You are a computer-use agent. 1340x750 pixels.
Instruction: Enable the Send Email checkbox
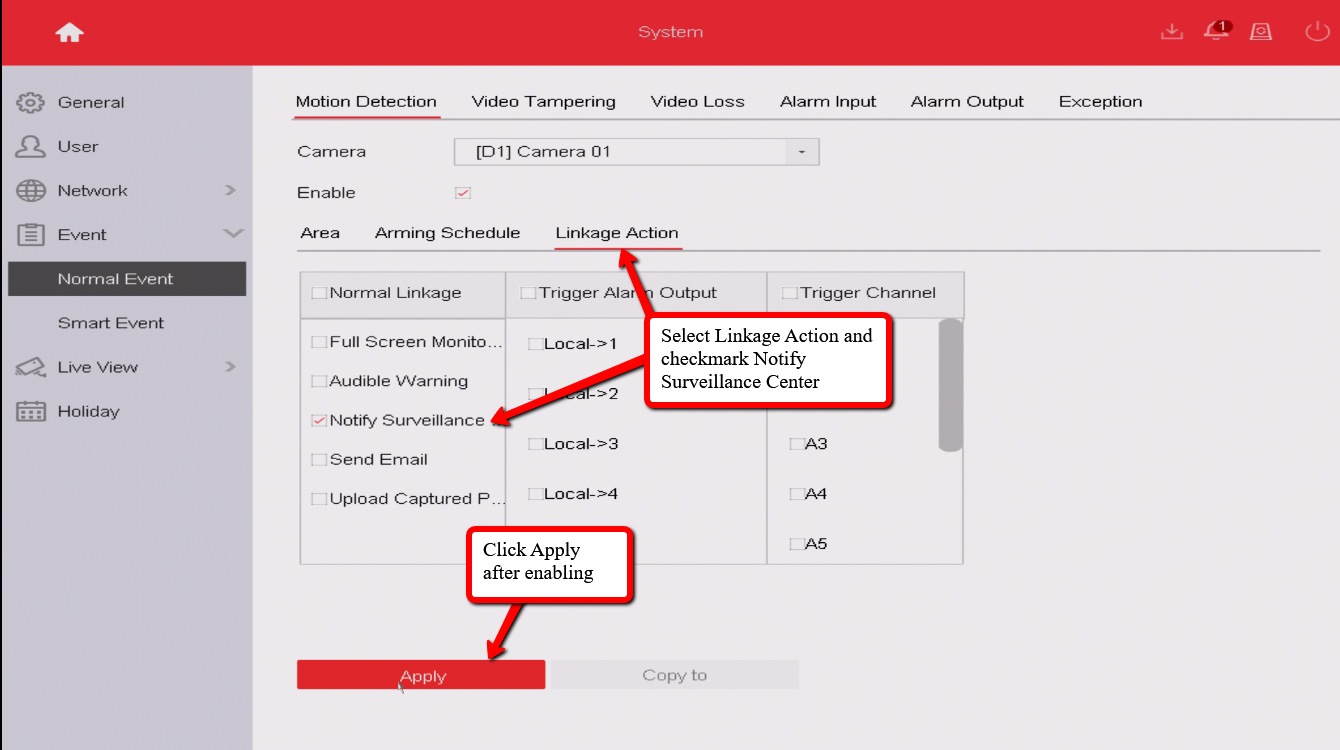[319, 460]
